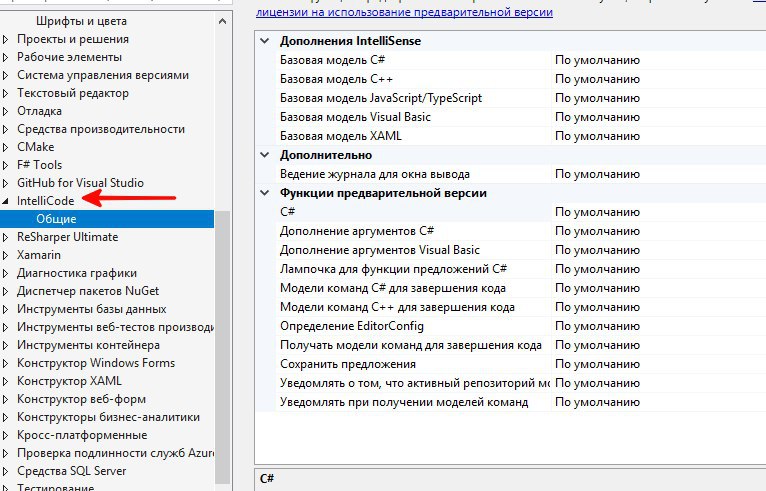Select Конструктор веб-форм item
The height and width of the screenshot is (491, 766).
point(81,399)
